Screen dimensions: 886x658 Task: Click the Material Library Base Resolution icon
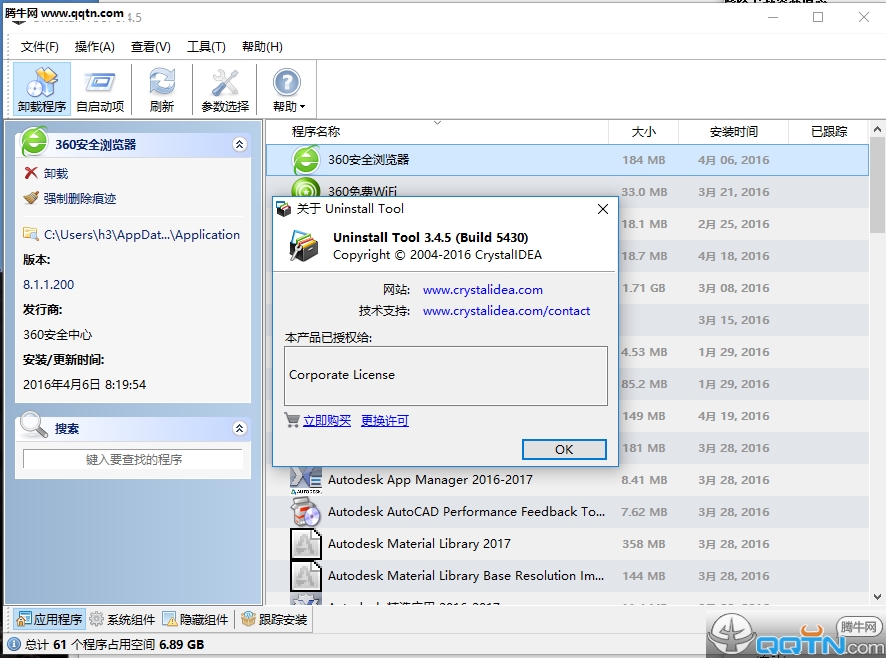pyautogui.click(x=306, y=575)
